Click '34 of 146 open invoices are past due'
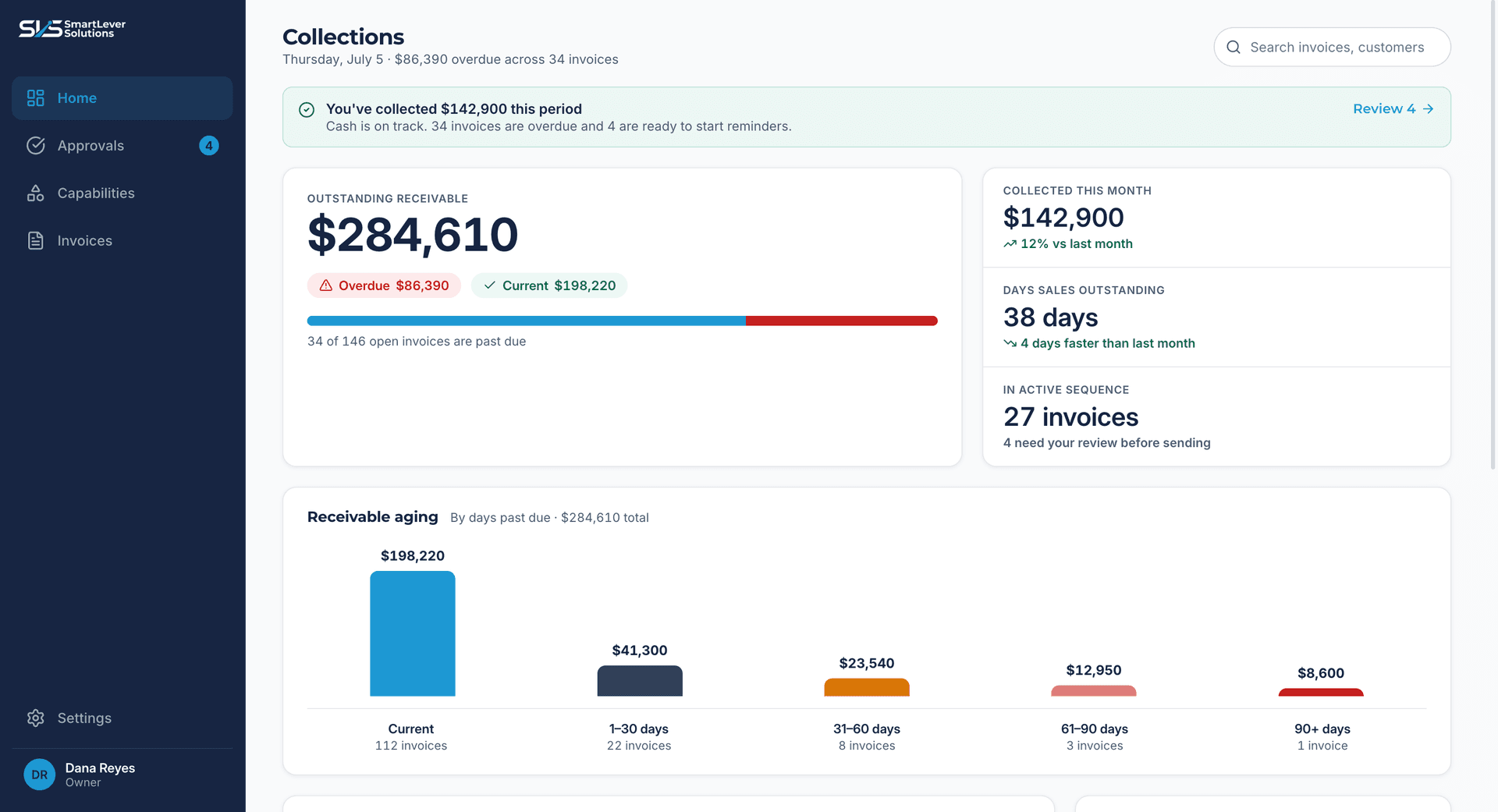This screenshot has width=1498, height=812. [417, 342]
